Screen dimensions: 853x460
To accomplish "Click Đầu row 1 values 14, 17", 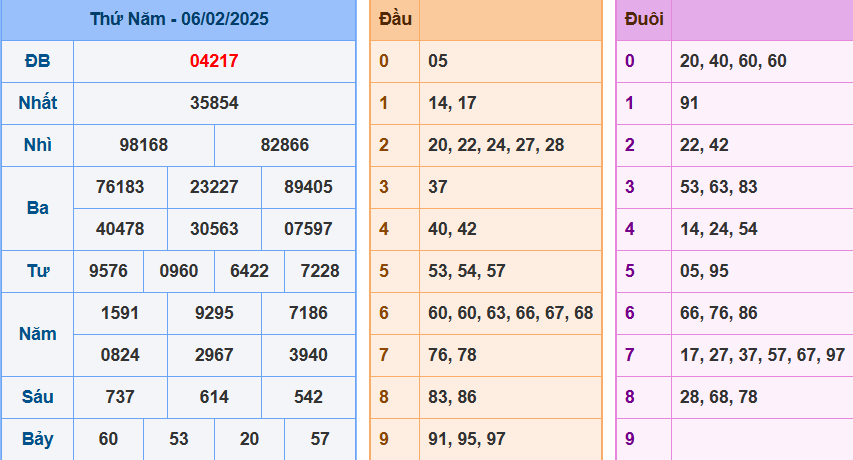I will [453, 103].
